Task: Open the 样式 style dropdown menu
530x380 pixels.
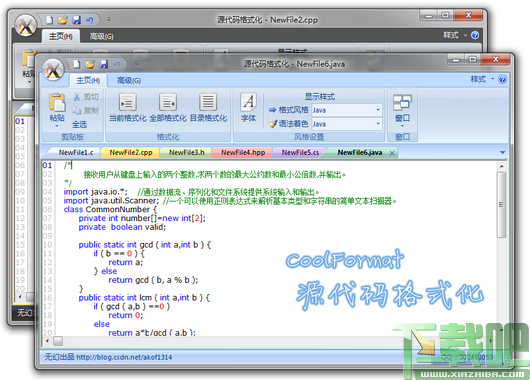Action: pyautogui.click(x=482, y=79)
